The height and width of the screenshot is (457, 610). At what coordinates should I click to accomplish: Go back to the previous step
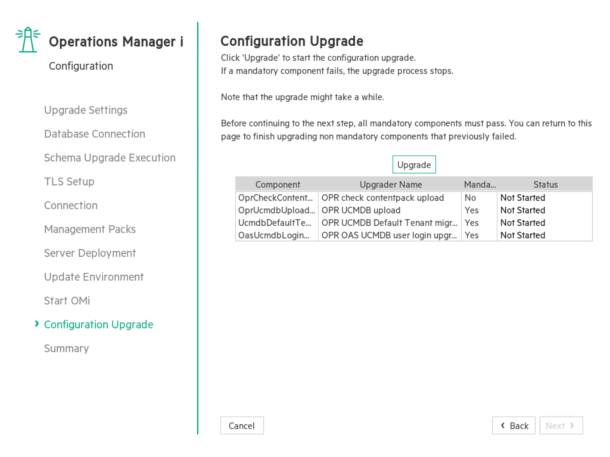tap(514, 425)
